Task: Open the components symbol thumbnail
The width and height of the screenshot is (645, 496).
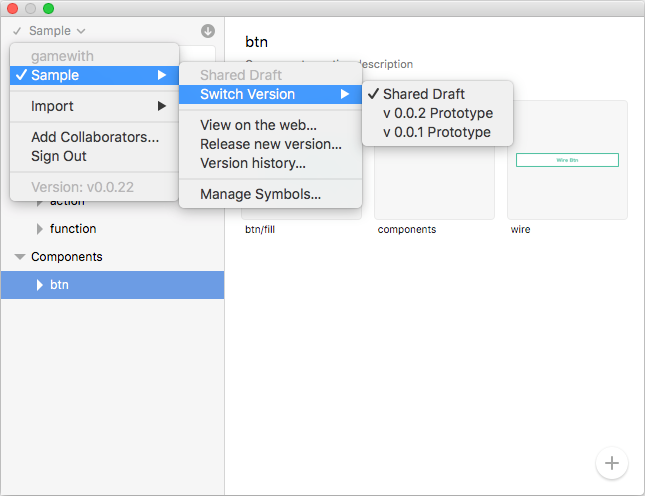Action: pos(434,181)
